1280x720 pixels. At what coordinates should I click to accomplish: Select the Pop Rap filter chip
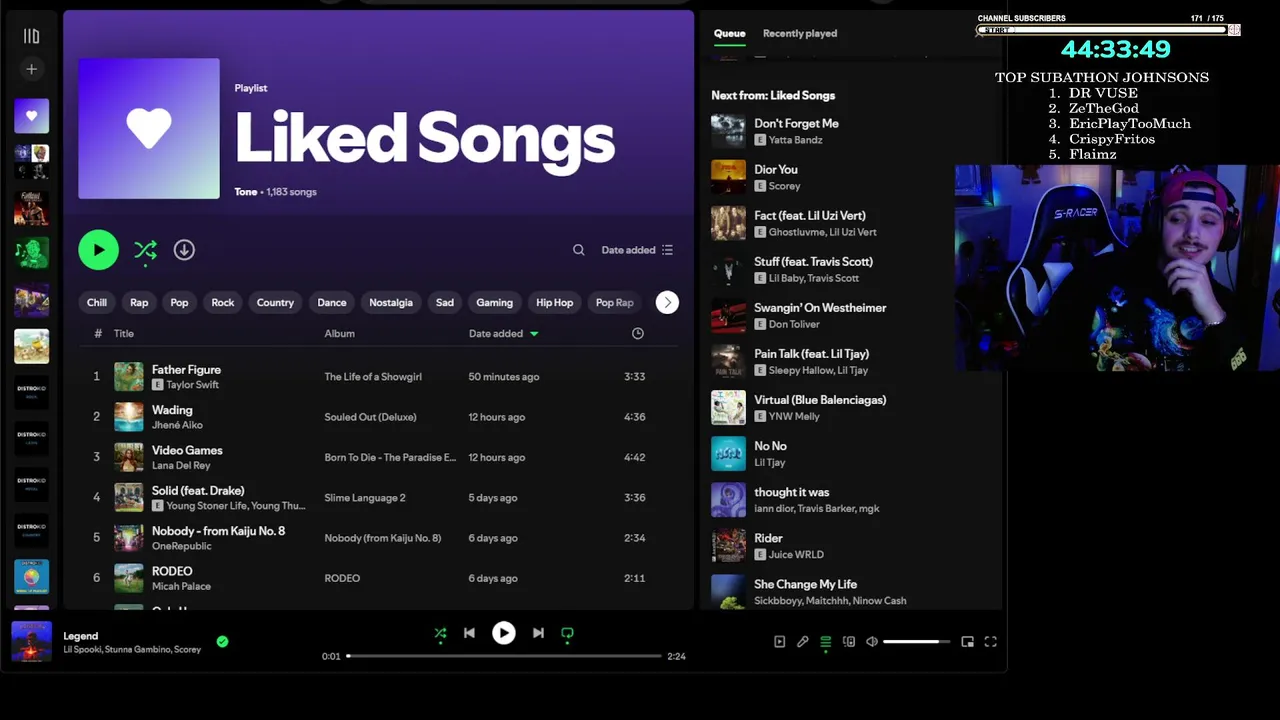(x=615, y=302)
